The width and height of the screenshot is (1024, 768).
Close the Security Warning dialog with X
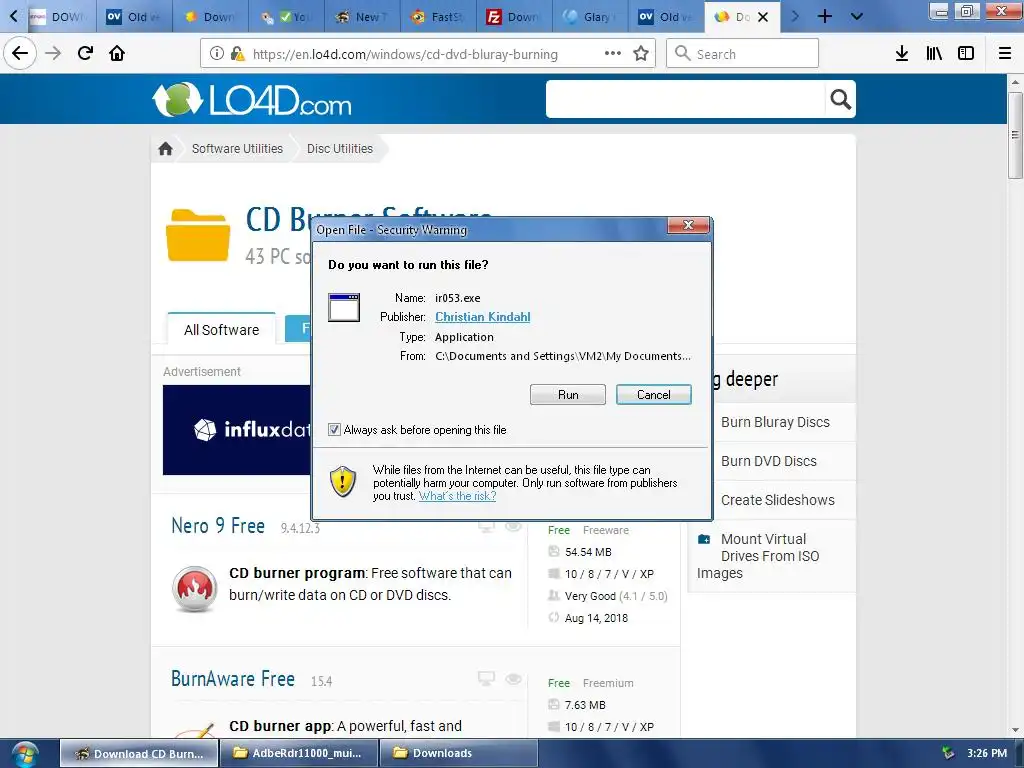[x=688, y=225]
